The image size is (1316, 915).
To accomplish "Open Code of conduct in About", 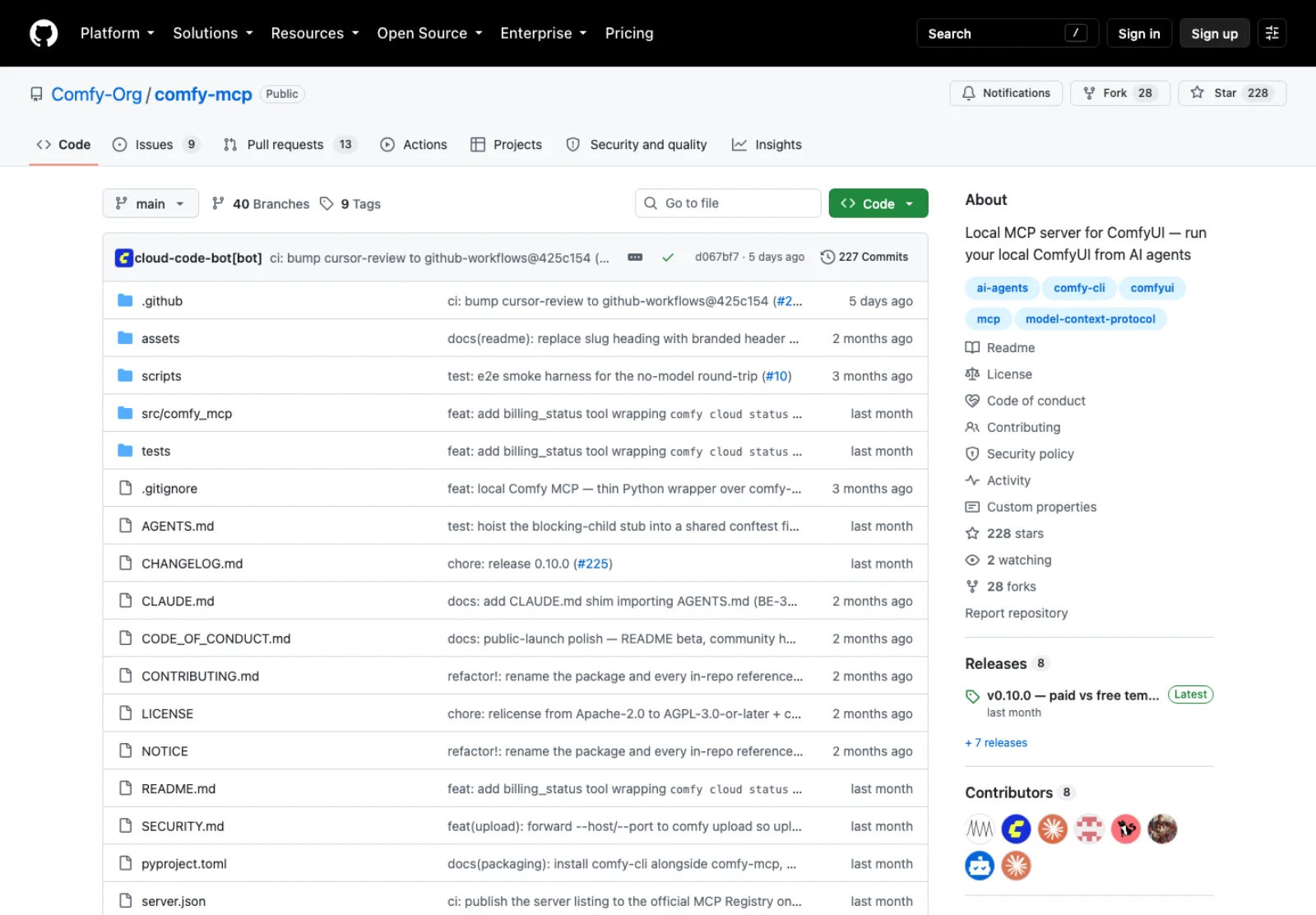I will (x=1026, y=401).
